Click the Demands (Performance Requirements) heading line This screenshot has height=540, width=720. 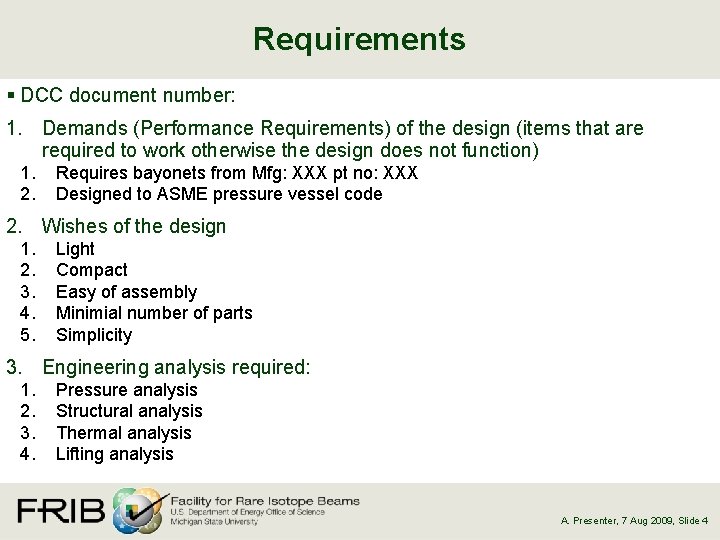pos(343,128)
